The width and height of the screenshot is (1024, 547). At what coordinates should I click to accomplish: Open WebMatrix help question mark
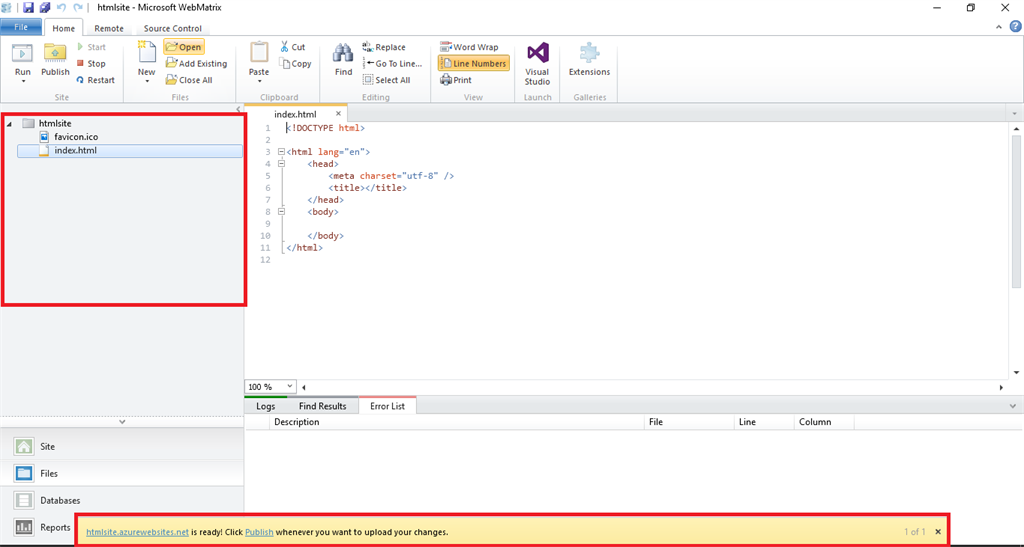click(x=1015, y=27)
